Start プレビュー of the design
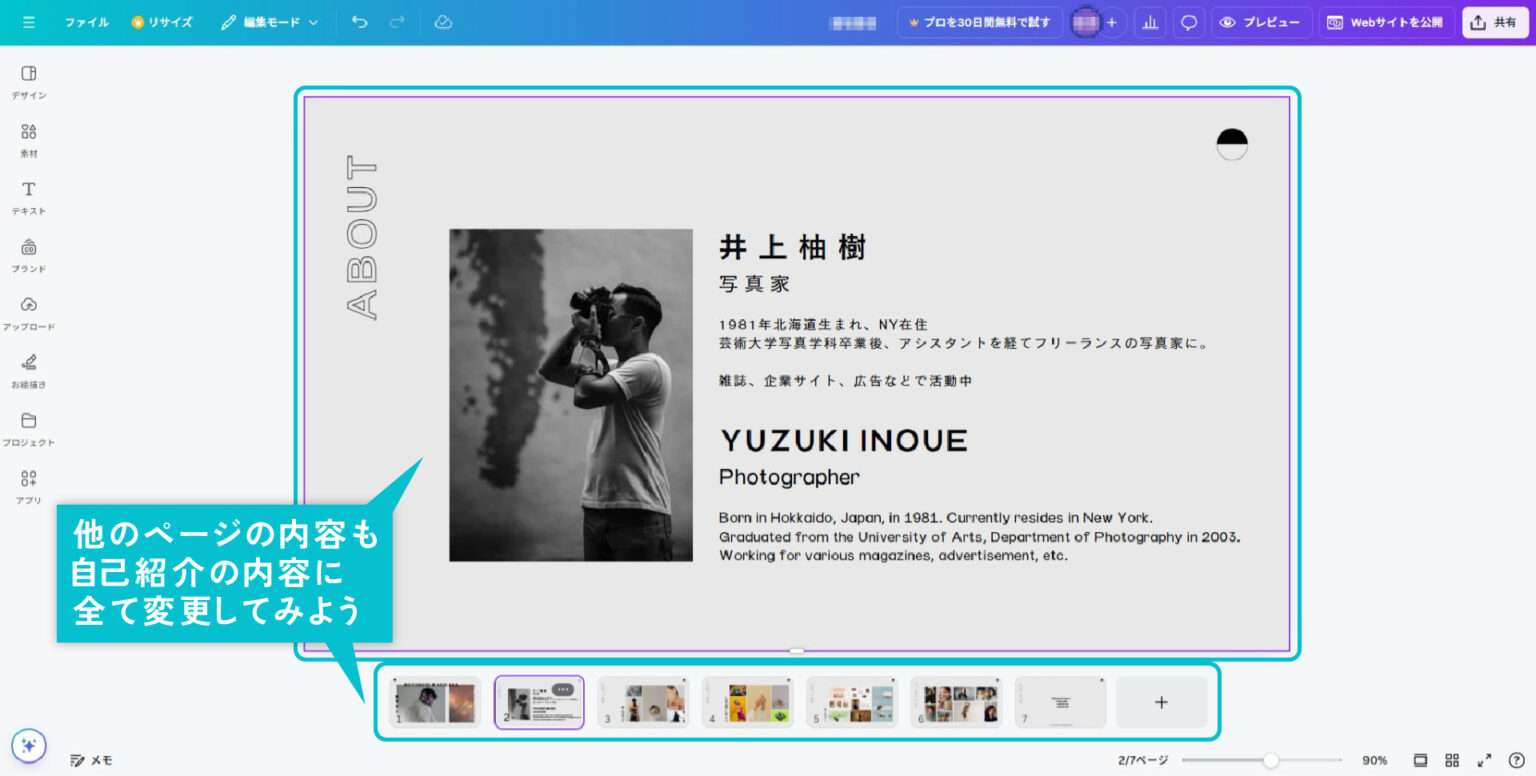Image resolution: width=1536 pixels, height=776 pixels. [x=1261, y=22]
